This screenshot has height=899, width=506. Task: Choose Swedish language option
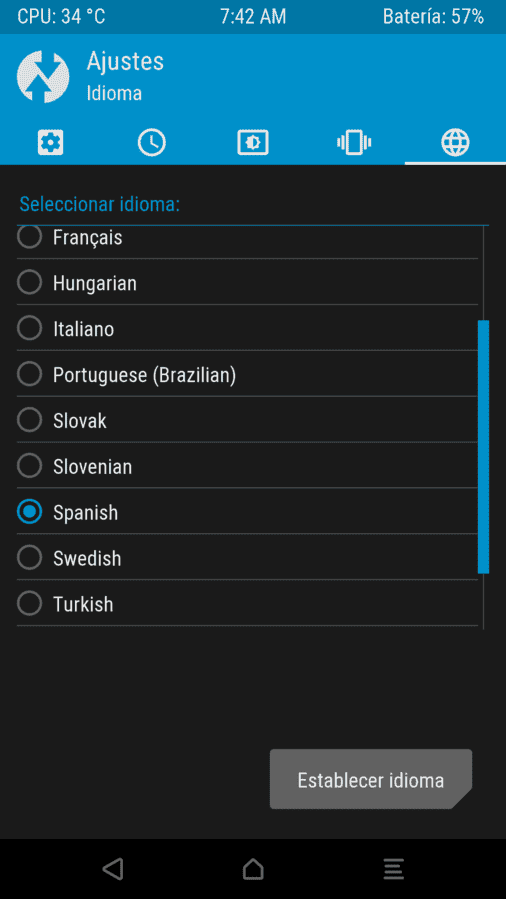[x=247, y=557]
